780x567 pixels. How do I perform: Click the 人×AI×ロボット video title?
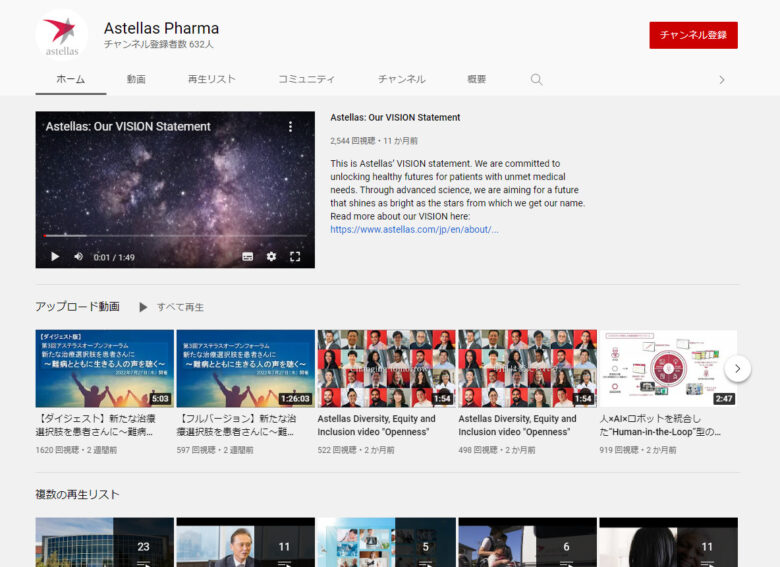(660, 425)
